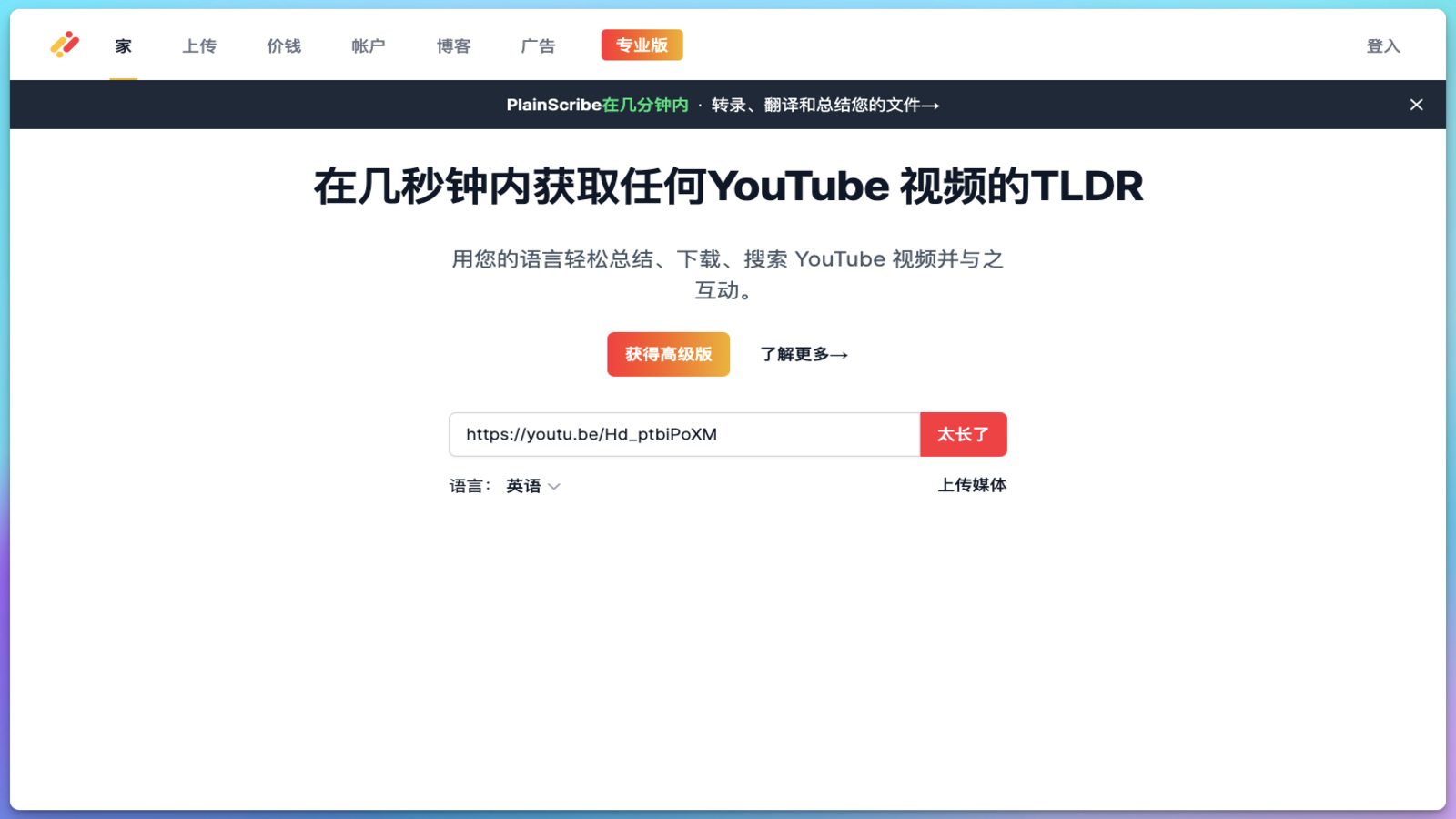This screenshot has width=1456, height=819.
Task: Click the PlainScribe logo icon
Action: click(64, 45)
